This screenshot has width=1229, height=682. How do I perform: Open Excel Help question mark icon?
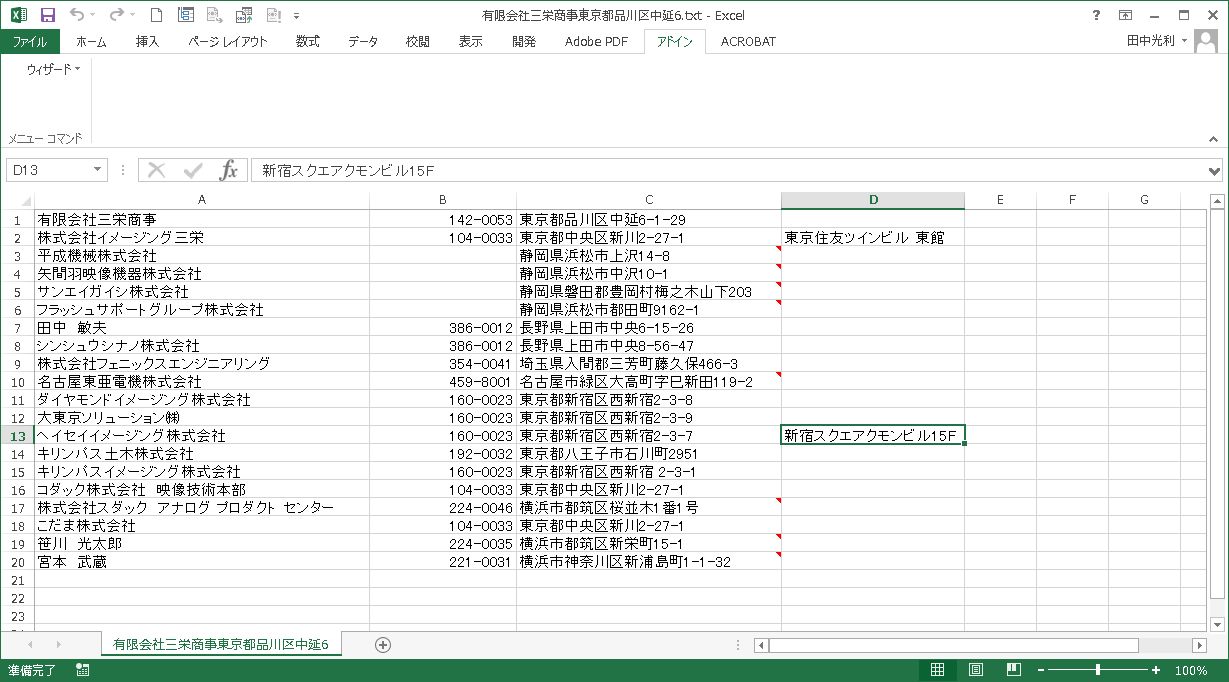[x=1098, y=15]
